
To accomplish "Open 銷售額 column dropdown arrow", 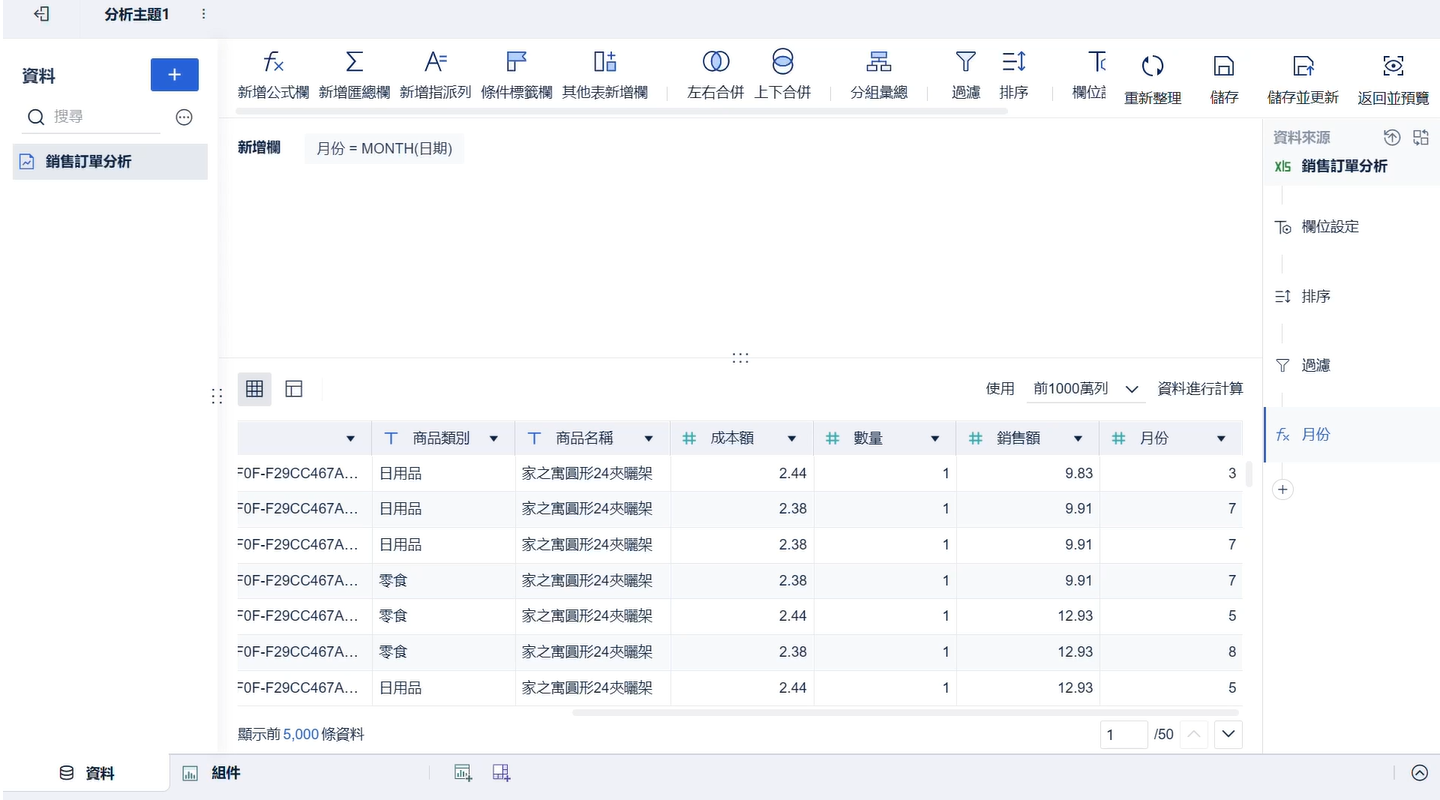I will click(x=1078, y=439).
